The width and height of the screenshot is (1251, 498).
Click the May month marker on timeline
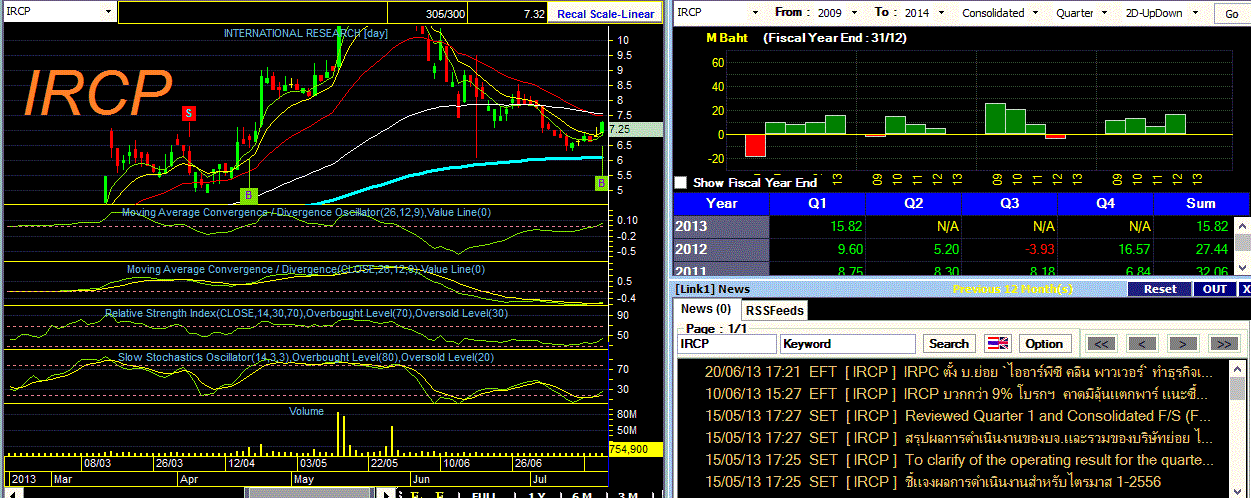tap(304, 479)
